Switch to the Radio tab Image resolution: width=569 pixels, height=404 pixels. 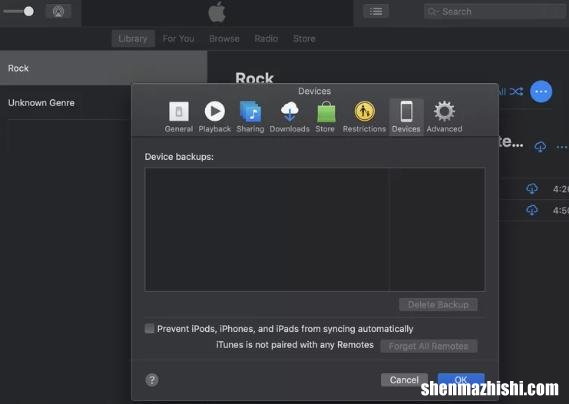(x=266, y=38)
